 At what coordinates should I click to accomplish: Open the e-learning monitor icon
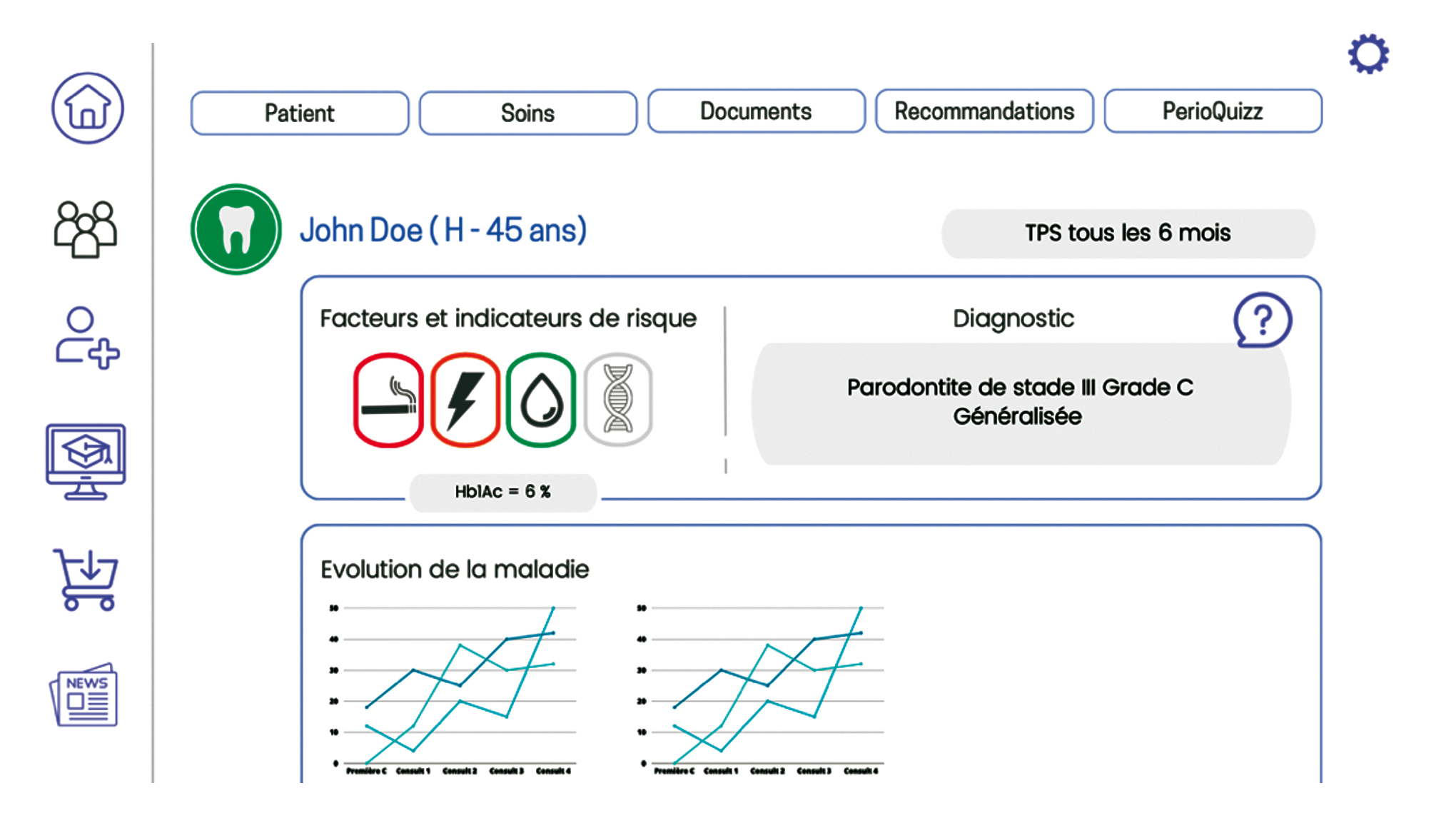pyautogui.click(x=86, y=462)
